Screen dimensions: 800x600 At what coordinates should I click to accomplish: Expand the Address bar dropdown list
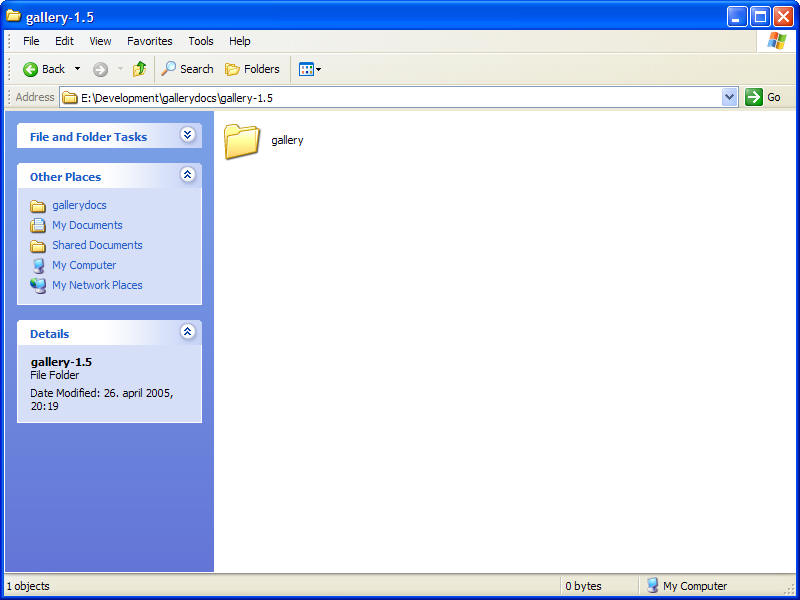pos(730,97)
